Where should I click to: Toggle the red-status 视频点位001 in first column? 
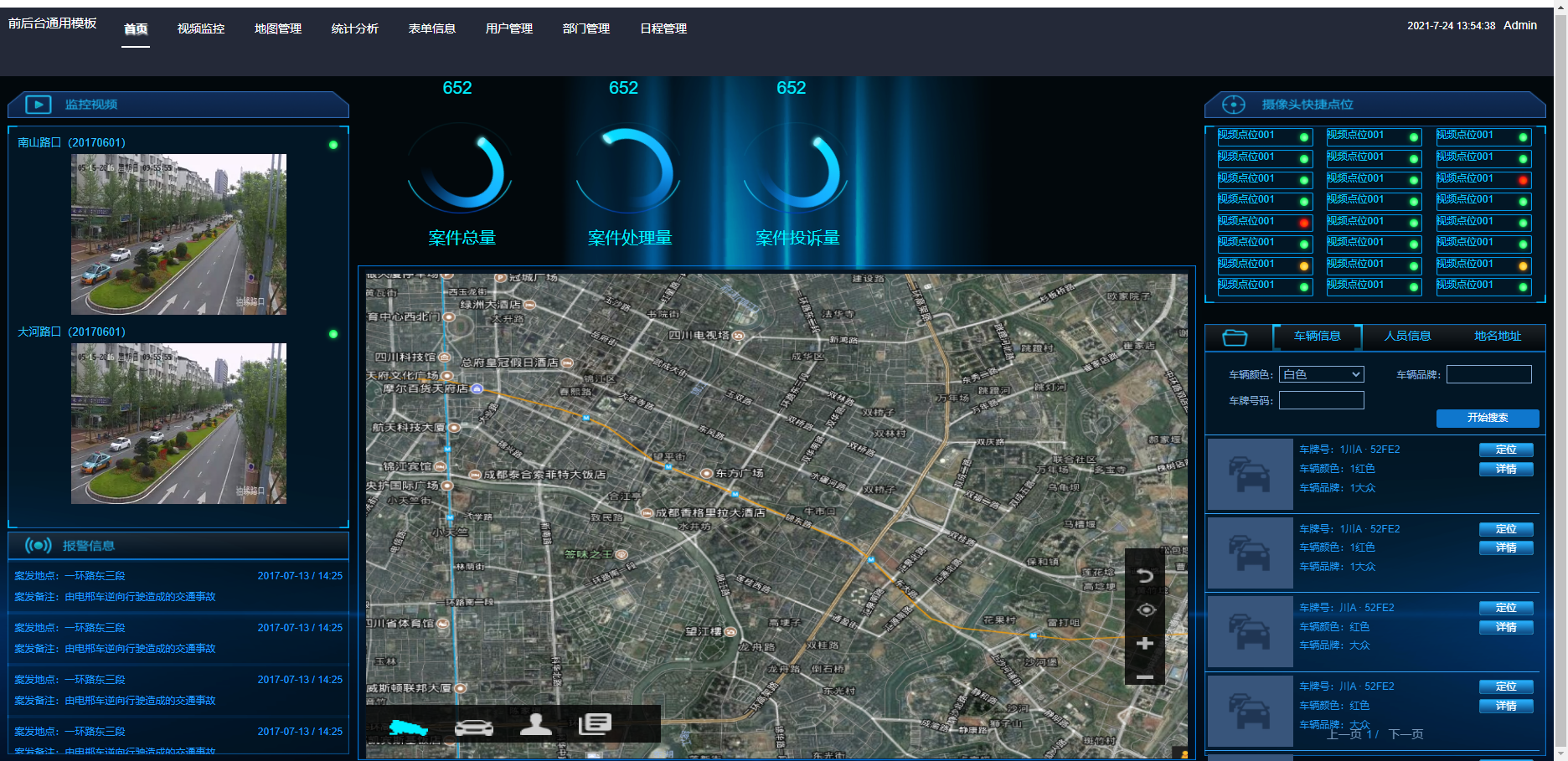[x=1265, y=222]
